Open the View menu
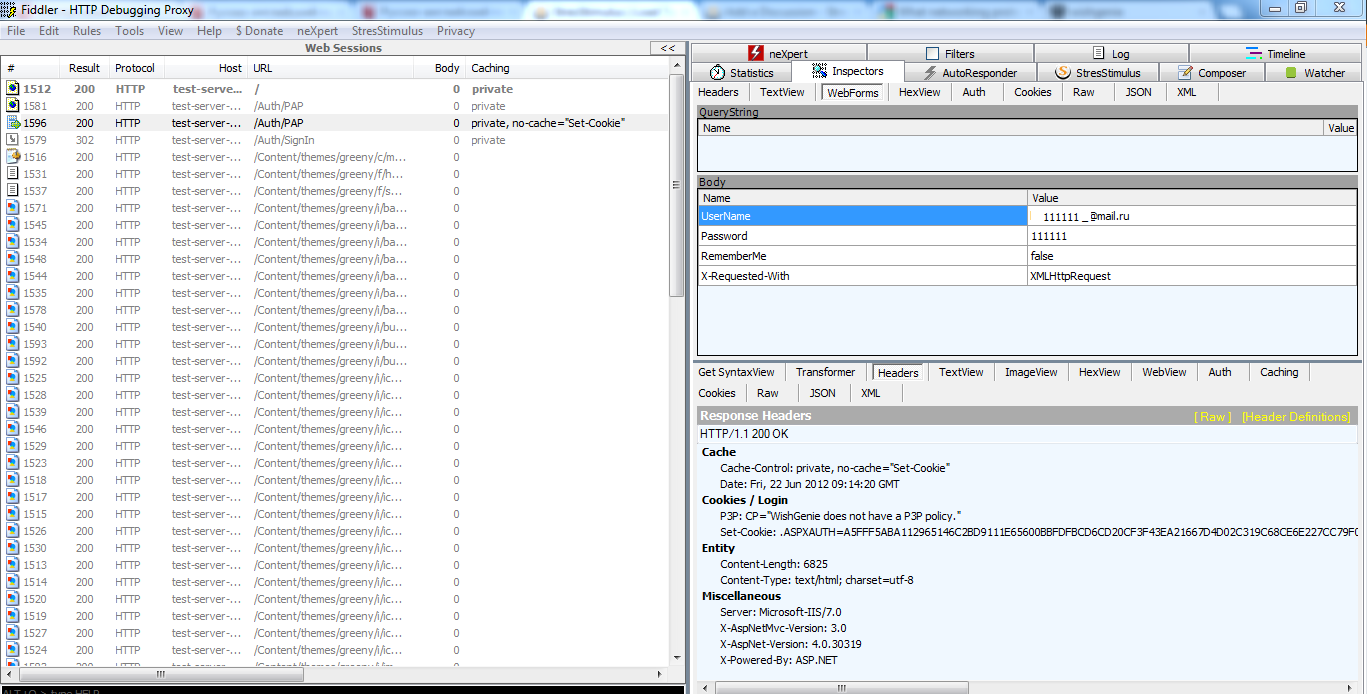This screenshot has width=1367, height=694. (171, 31)
